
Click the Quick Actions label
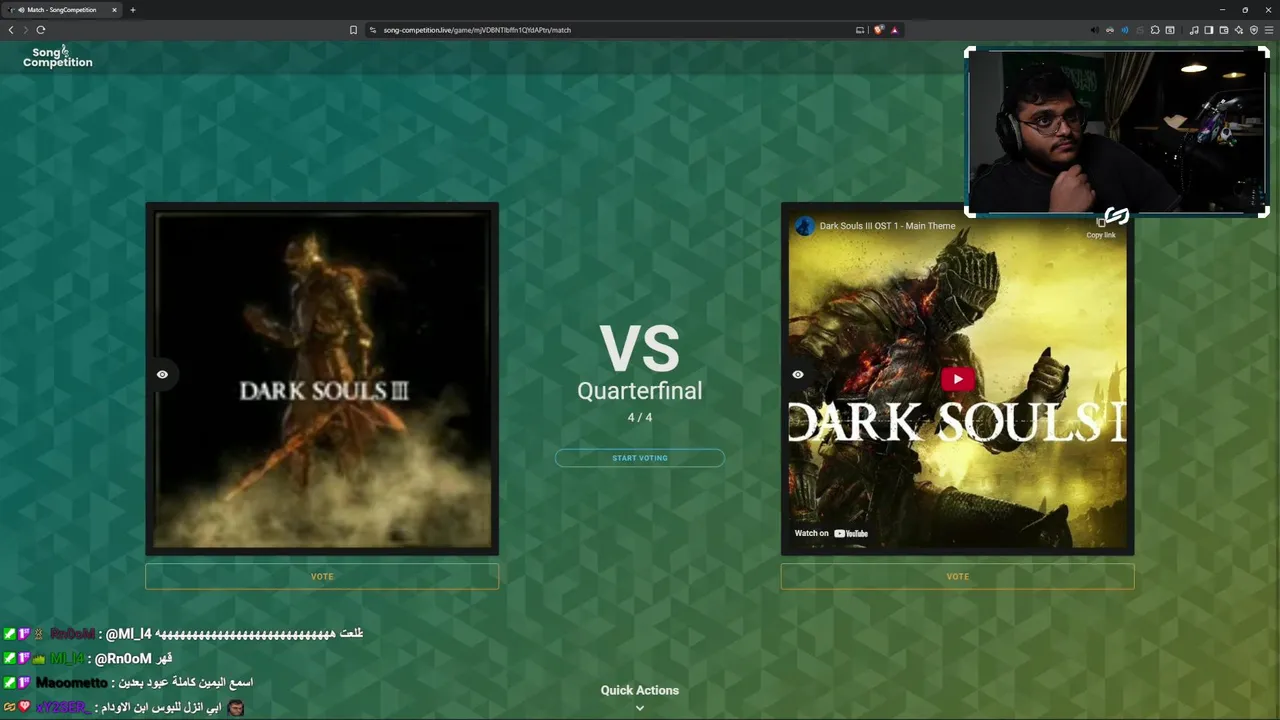click(640, 690)
